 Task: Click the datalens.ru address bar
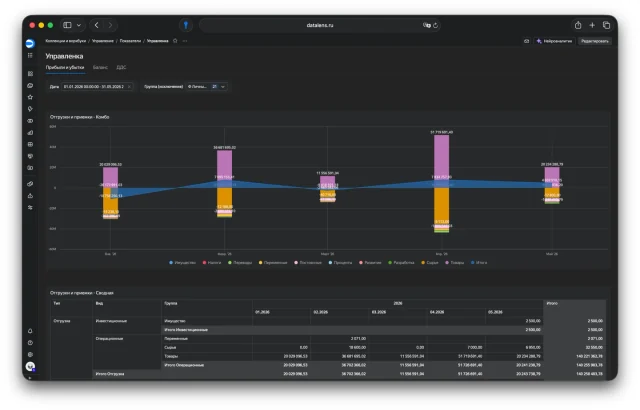320,25
